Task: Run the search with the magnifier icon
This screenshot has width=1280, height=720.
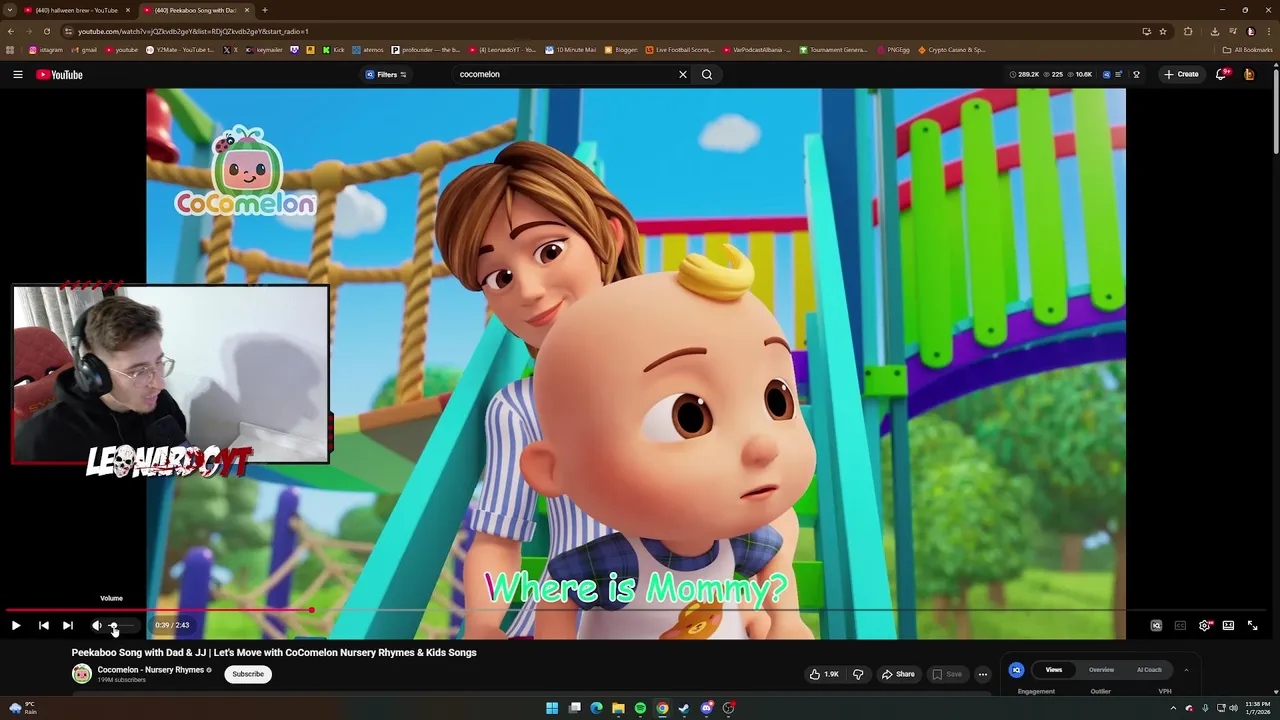Action: (707, 74)
